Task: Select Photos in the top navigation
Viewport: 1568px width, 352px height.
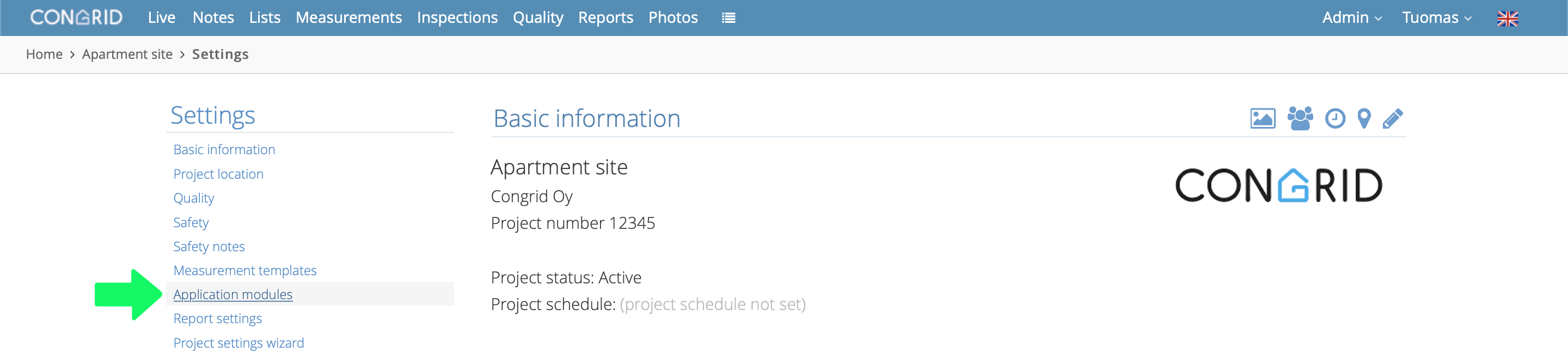Action: 672,17
